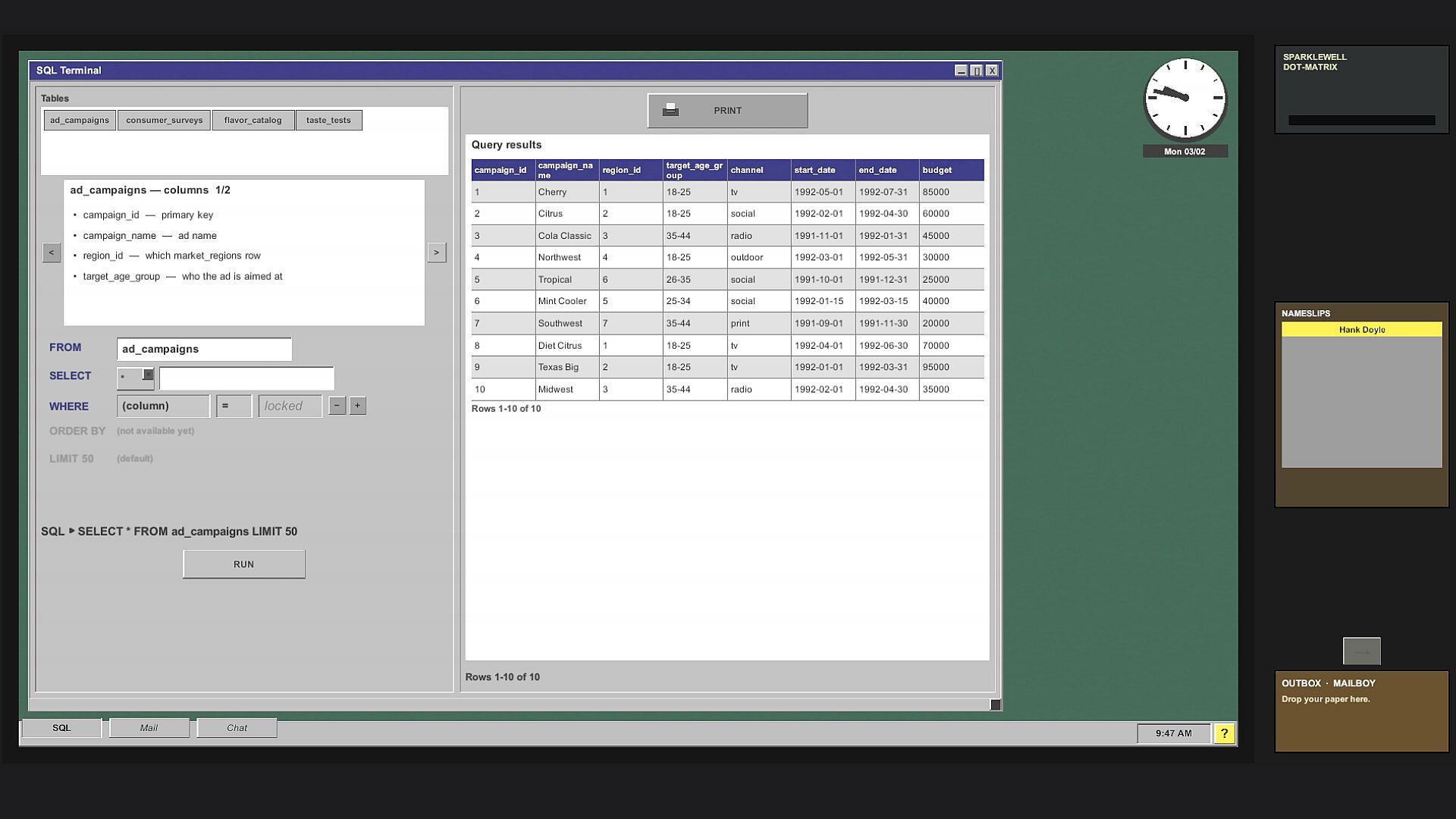1456x819 pixels.
Task: Open the SELECT column dropdown
Action: point(136,378)
